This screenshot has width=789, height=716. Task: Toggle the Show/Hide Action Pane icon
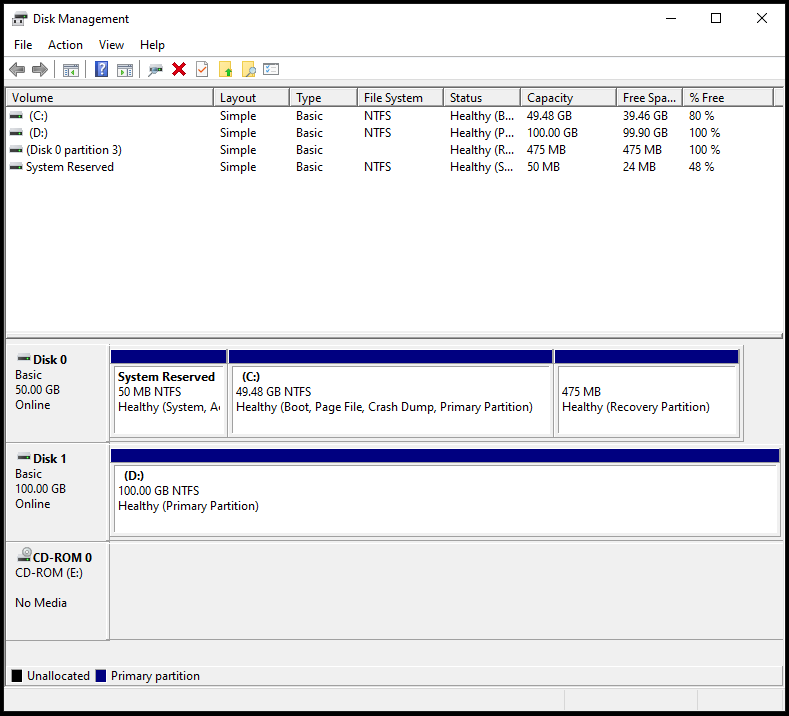click(x=125, y=70)
